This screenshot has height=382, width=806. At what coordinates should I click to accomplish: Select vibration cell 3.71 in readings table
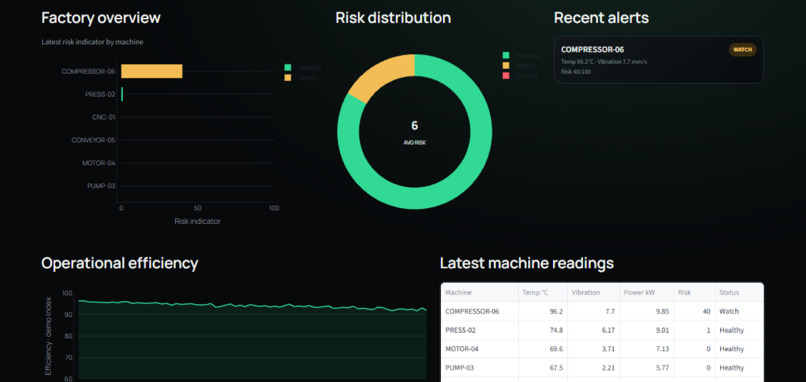[594, 349]
